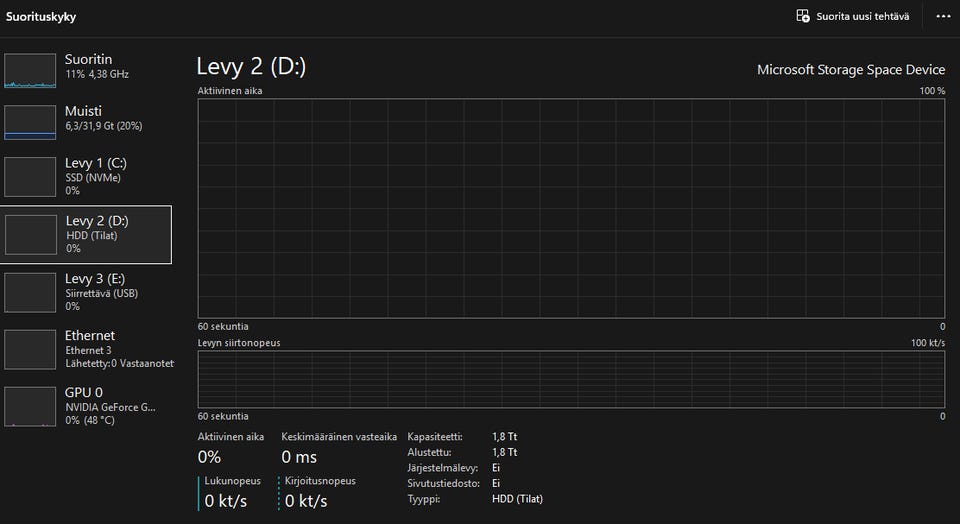Click the Sivutustiedosto Ei value

pos(496,483)
